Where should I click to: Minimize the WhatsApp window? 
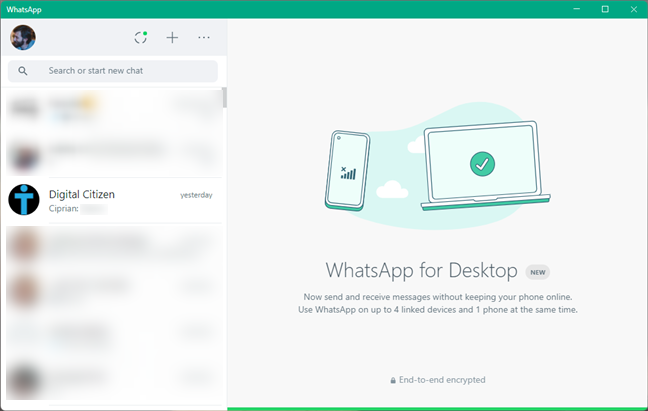577,9
